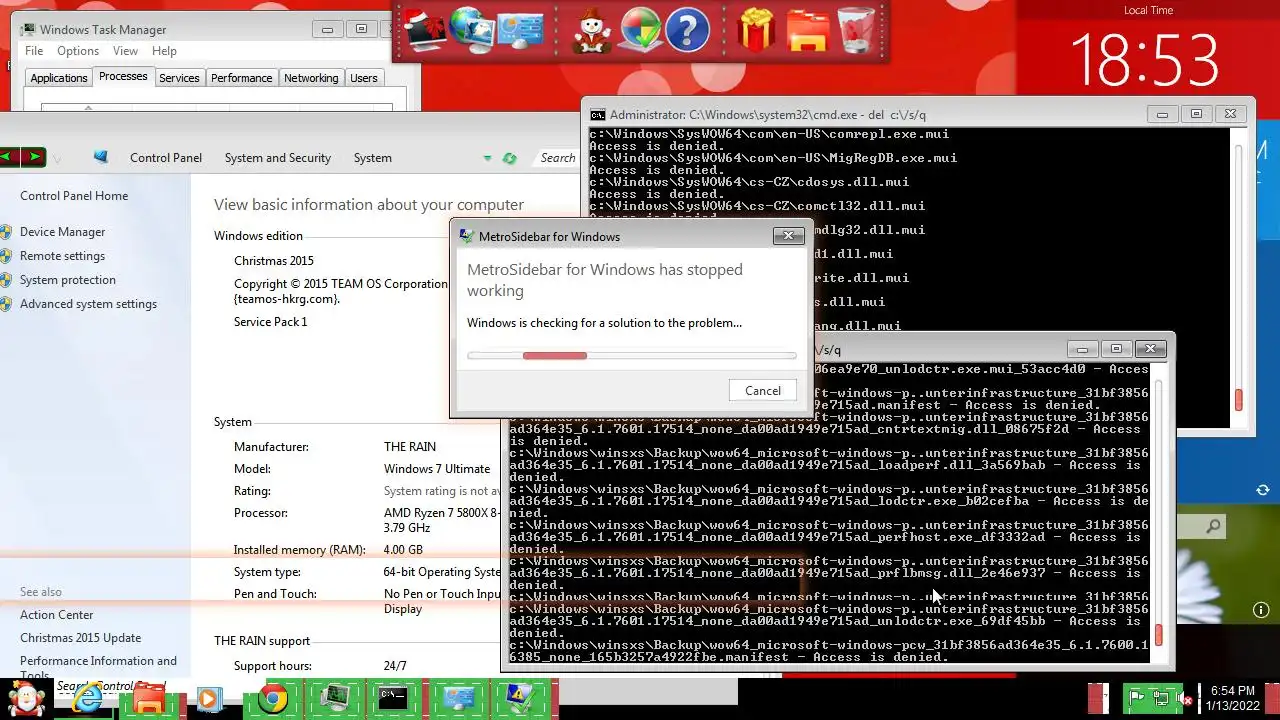
Task: Open Christmas 2015 Update link
Action: coord(80,638)
